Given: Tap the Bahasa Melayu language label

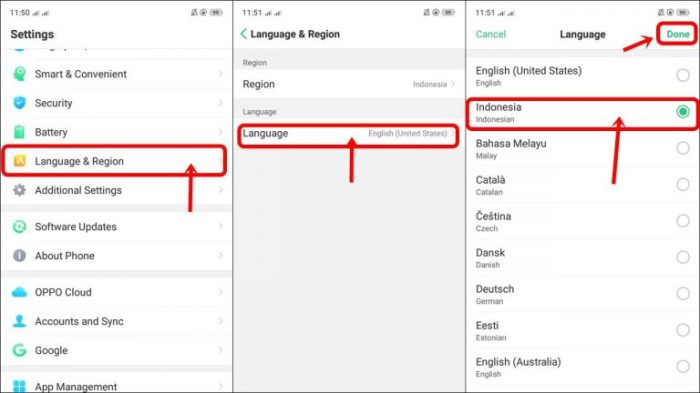Looking at the screenshot, I should pyautogui.click(x=511, y=144).
